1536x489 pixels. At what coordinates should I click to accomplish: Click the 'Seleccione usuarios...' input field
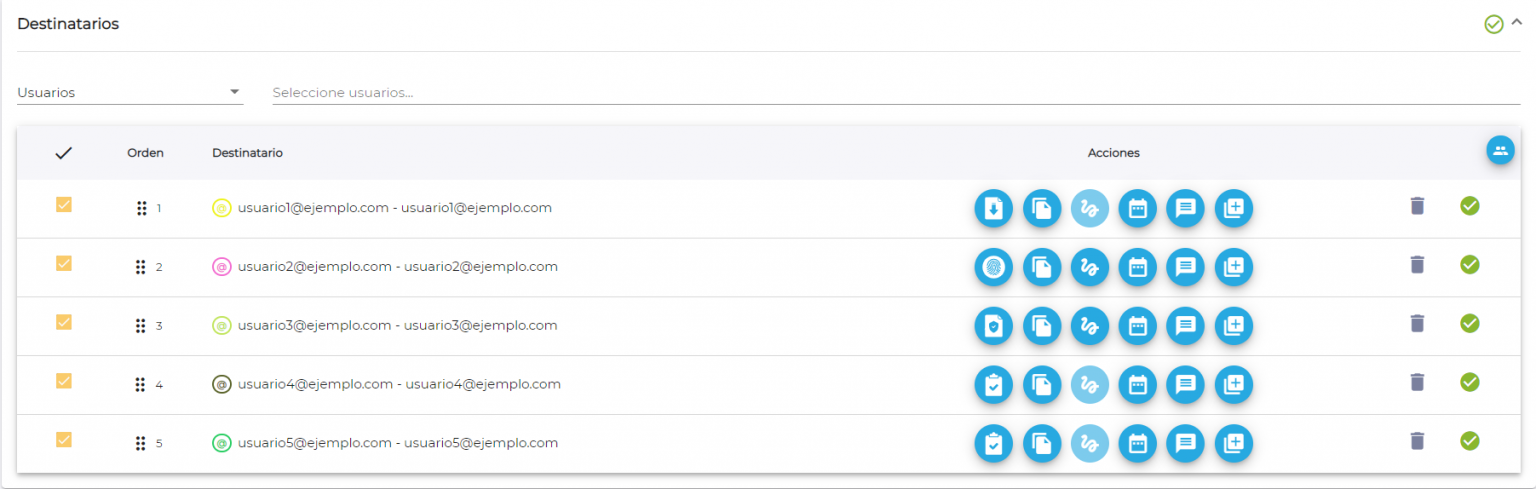click(x=895, y=92)
